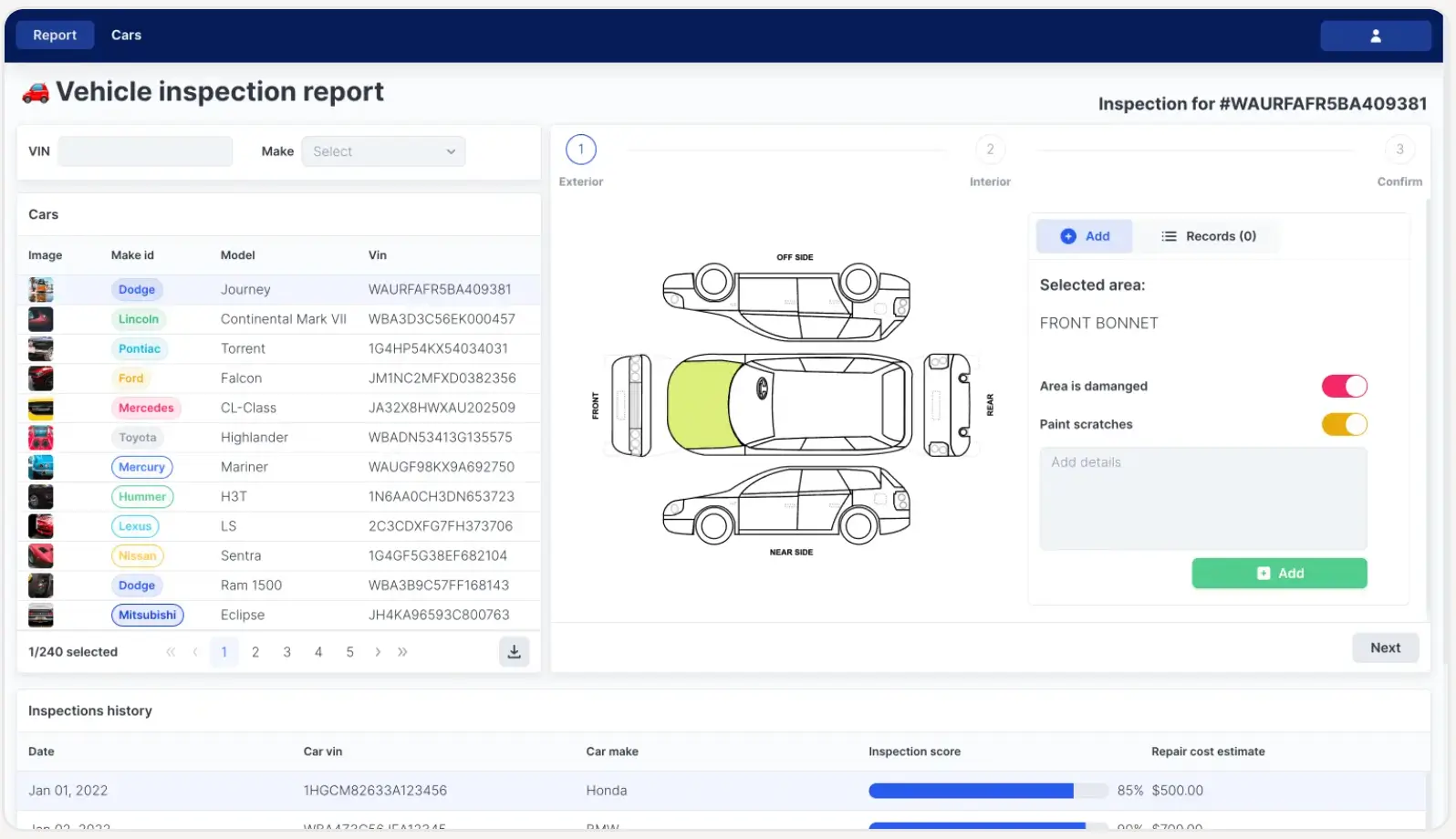The height and width of the screenshot is (839, 1456).
Task: Click the Lincoln Continental car thumbnail
Action: tap(40, 319)
